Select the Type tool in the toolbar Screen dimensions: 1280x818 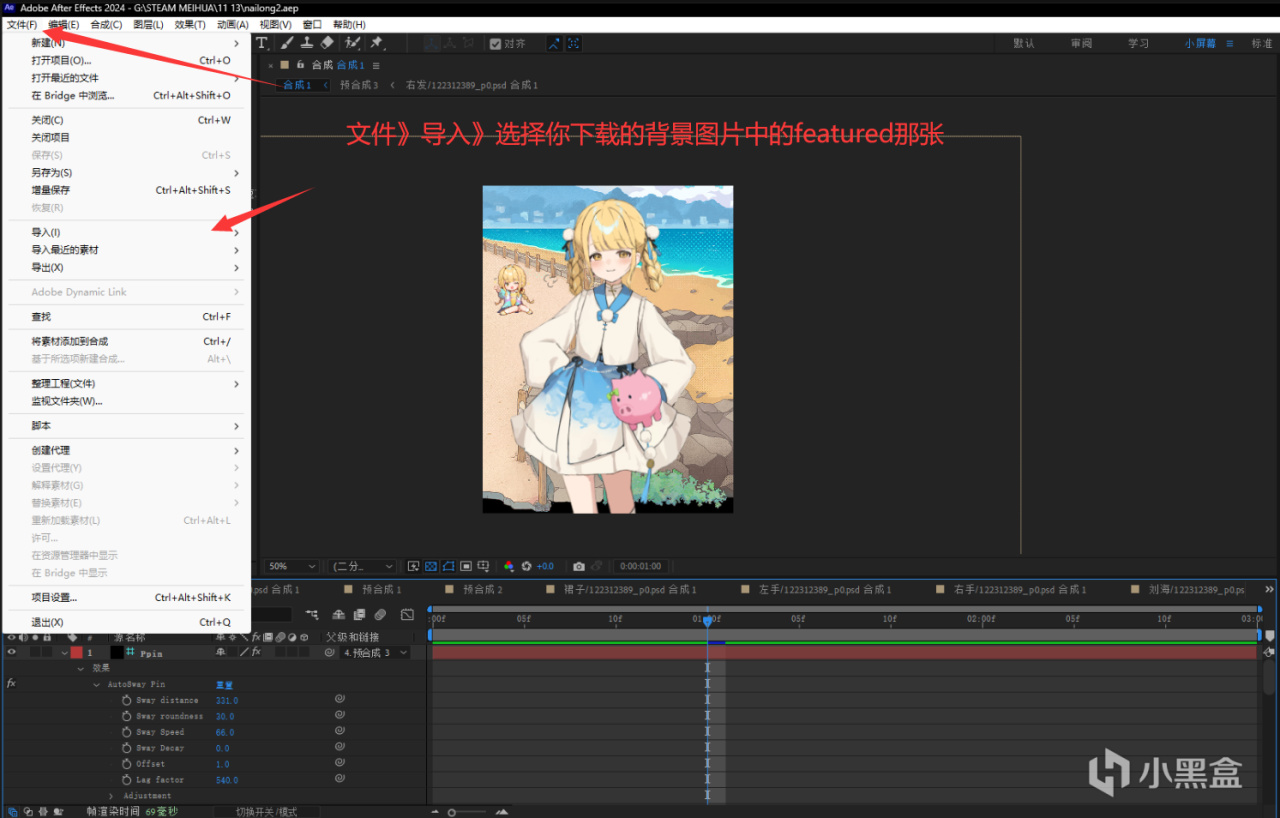263,43
